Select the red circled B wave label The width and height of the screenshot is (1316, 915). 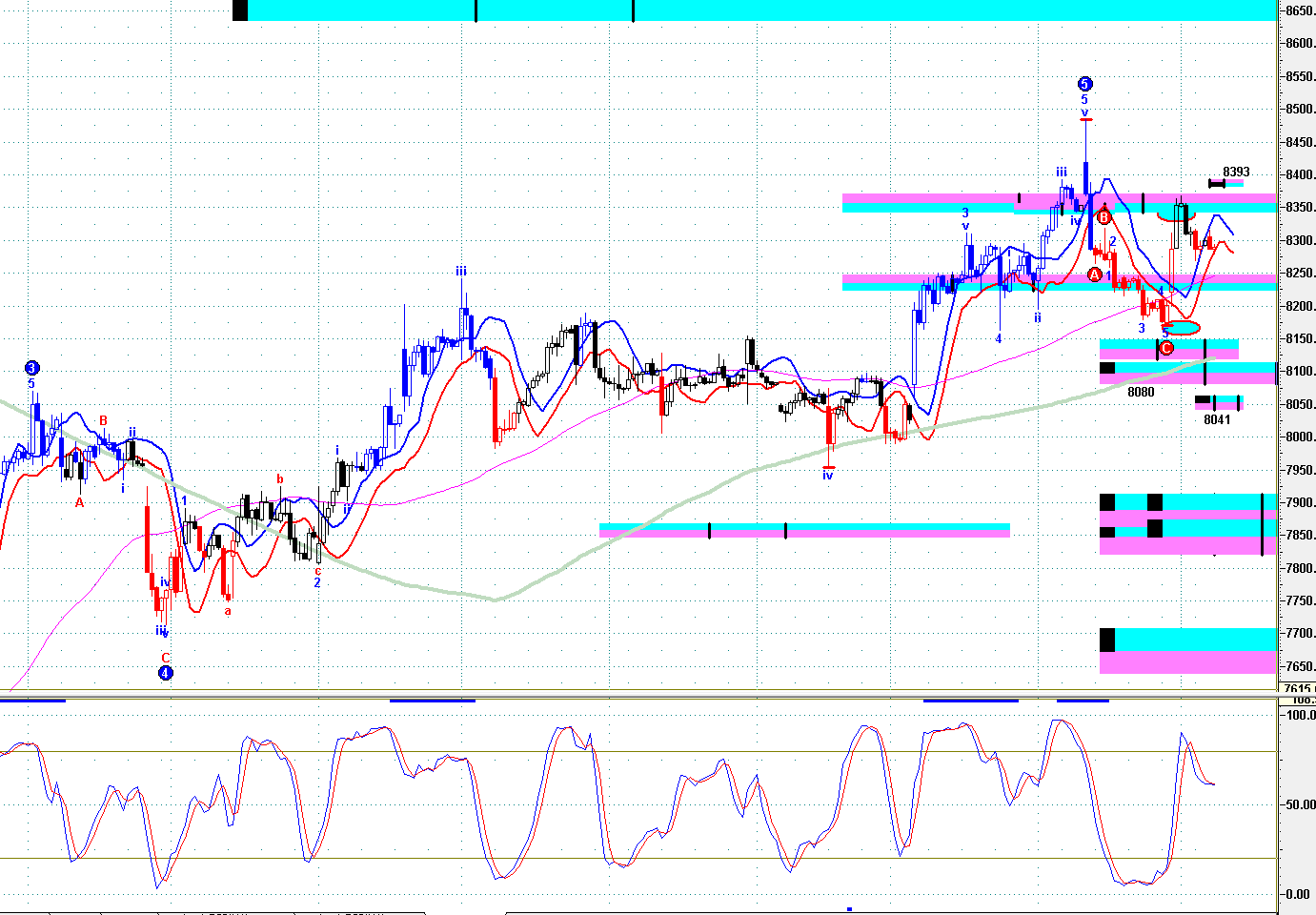coord(1103,217)
